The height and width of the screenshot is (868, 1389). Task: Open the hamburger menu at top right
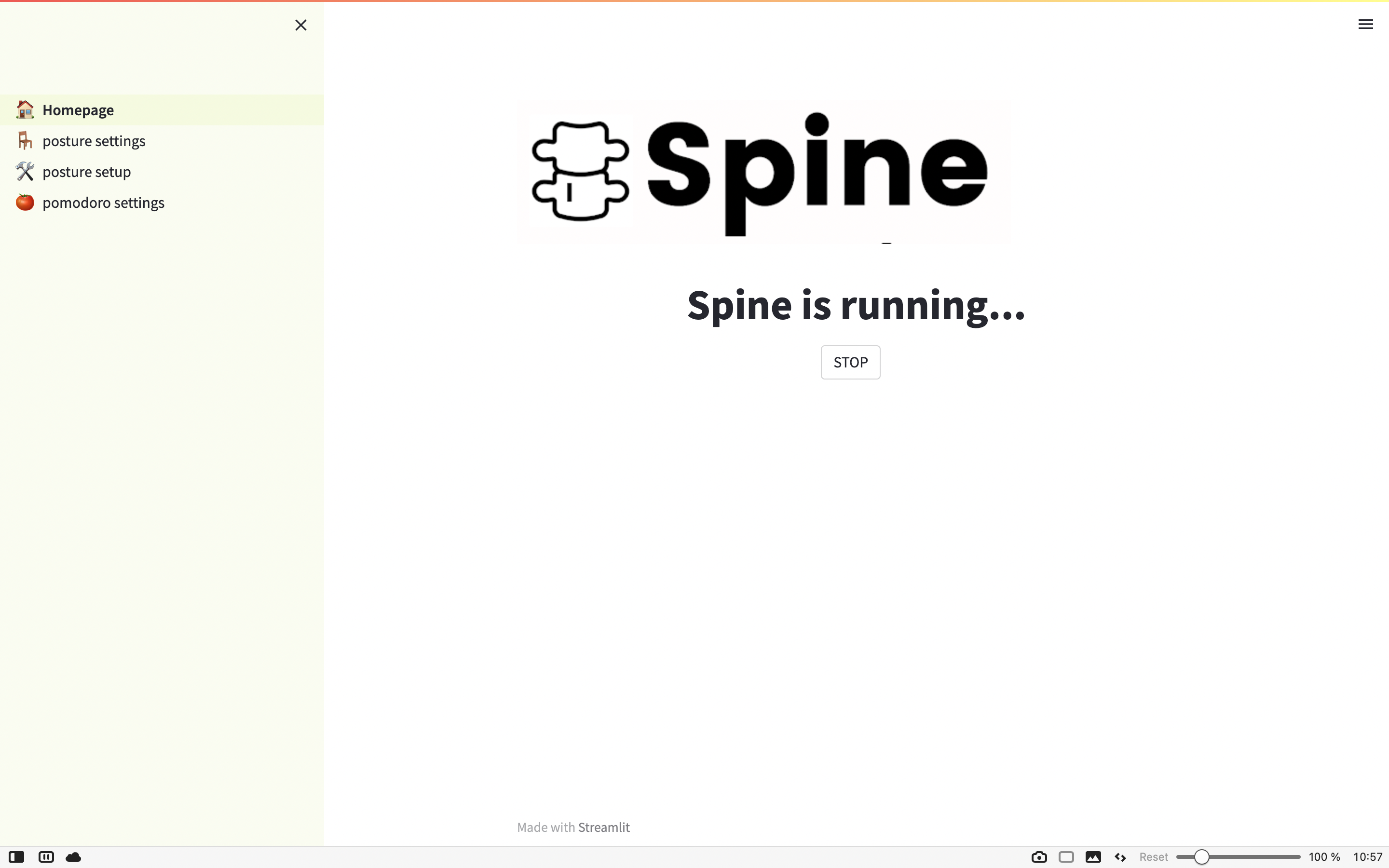coord(1365,24)
